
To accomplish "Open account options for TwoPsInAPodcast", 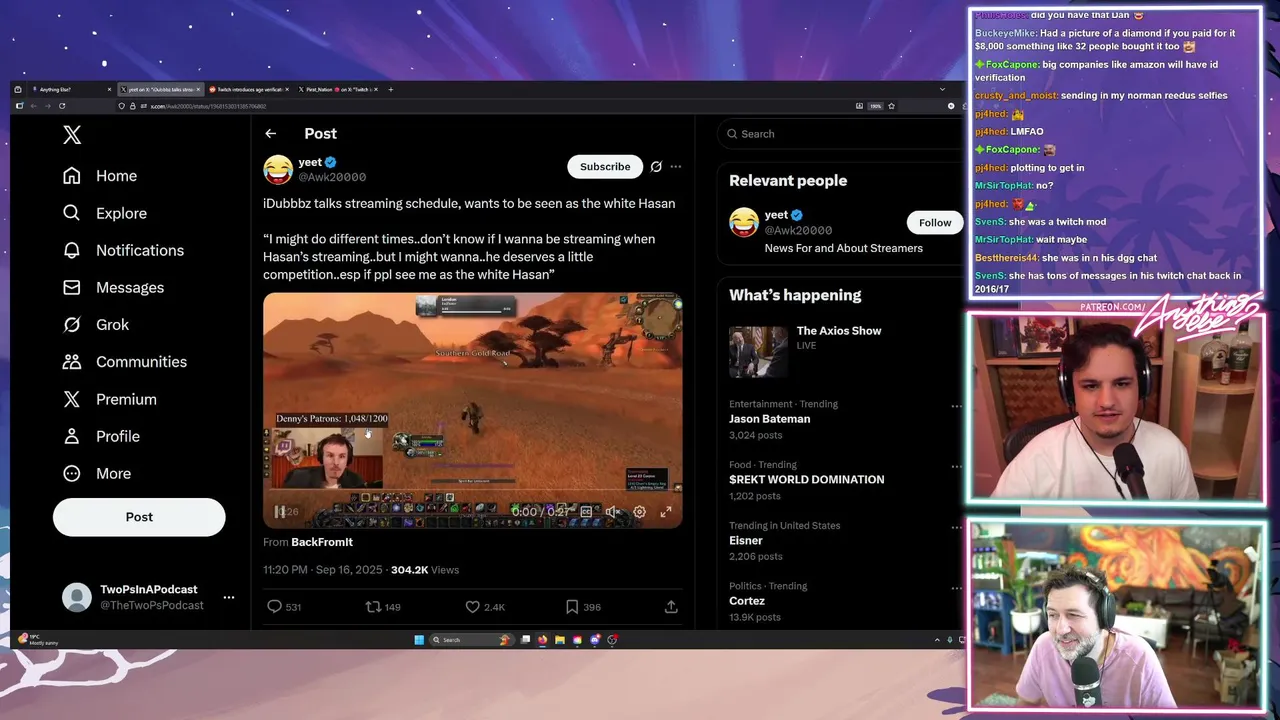I will pyautogui.click(x=229, y=597).
